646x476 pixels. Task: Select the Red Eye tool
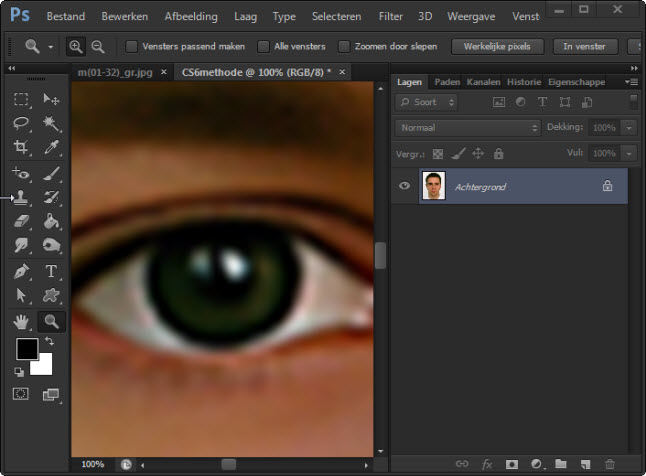(x=21, y=174)
